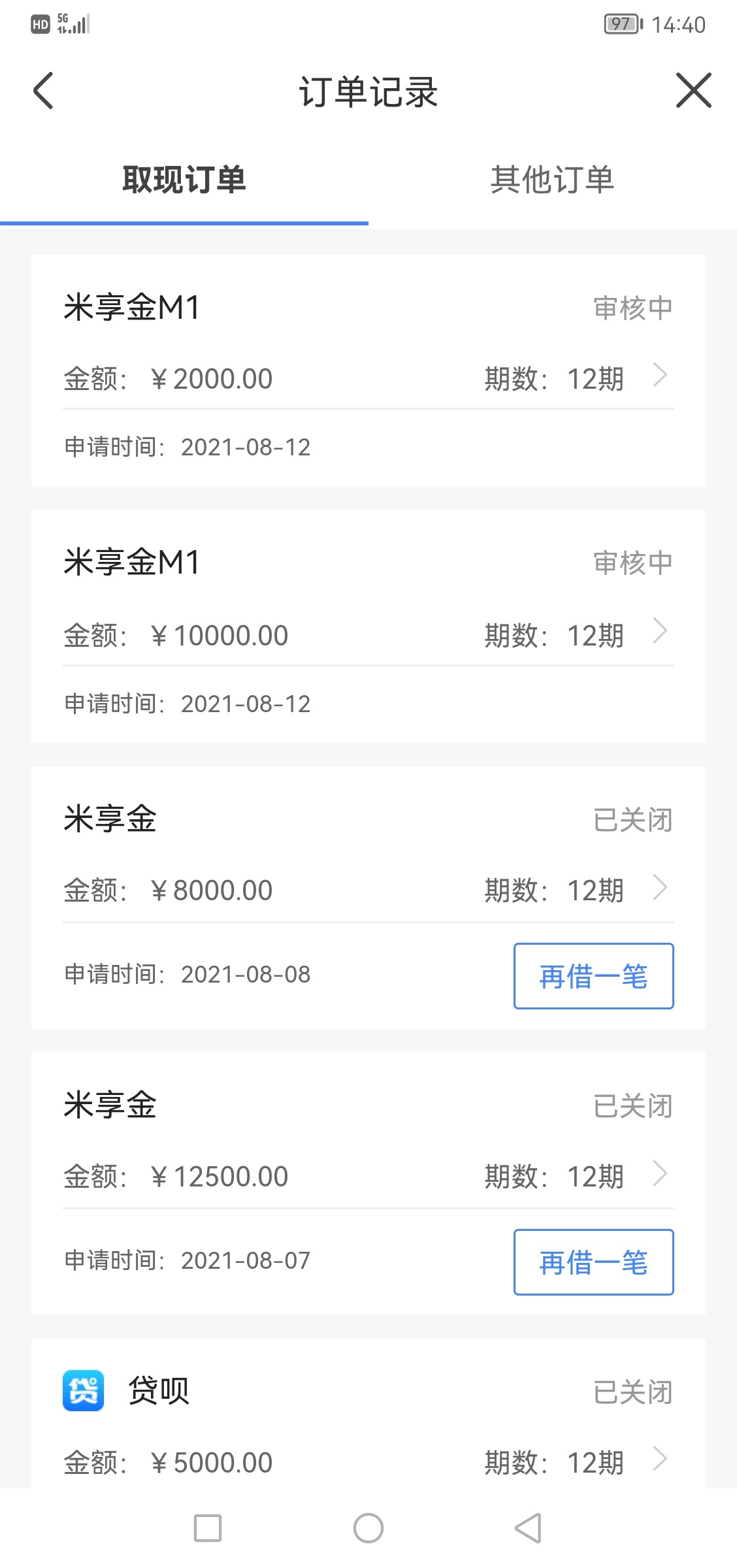Tap the battery indicator in status bar
737x1568 pixels.
coord(623,24)
